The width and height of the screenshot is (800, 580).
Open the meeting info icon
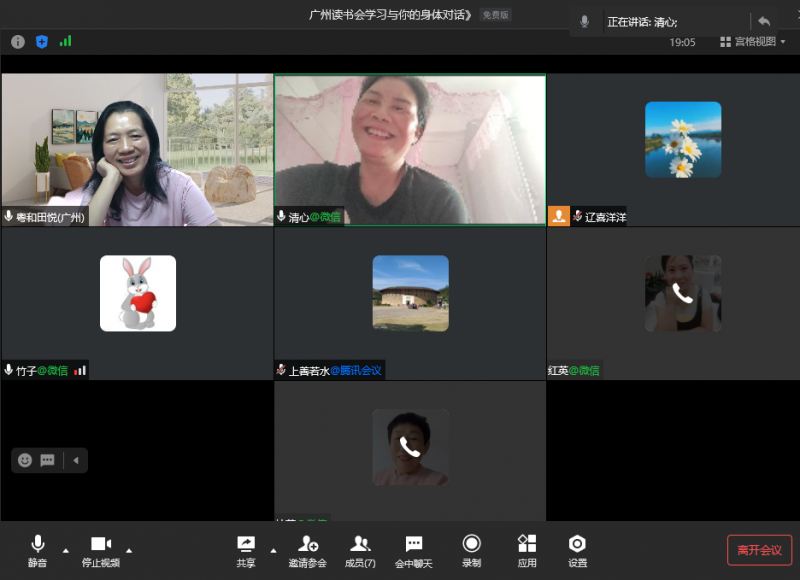18,42
